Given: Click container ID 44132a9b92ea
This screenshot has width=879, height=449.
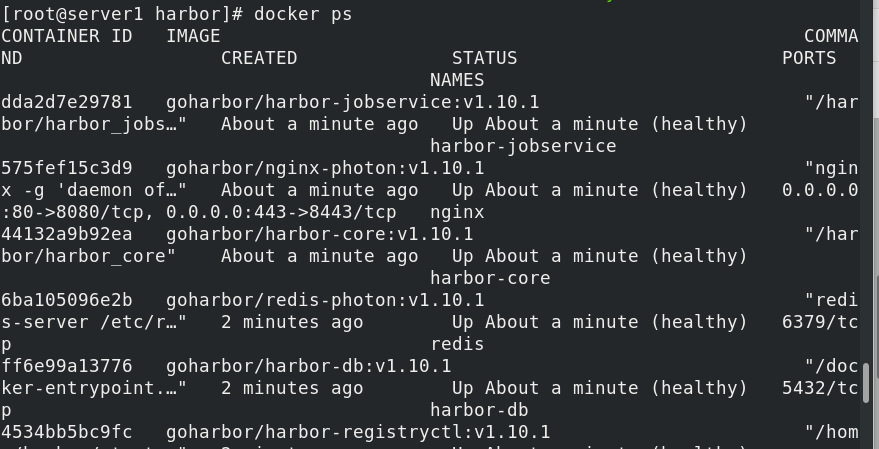Looking at the screenshot, I should coord(67,234).
